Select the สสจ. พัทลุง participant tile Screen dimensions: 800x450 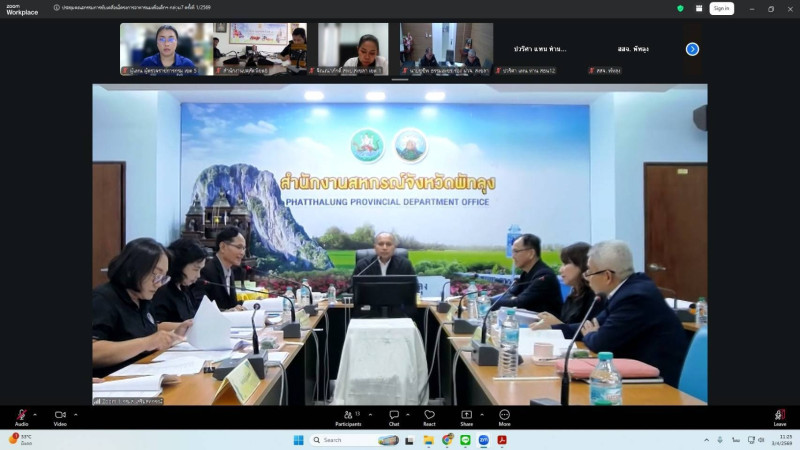coord(632,49)
